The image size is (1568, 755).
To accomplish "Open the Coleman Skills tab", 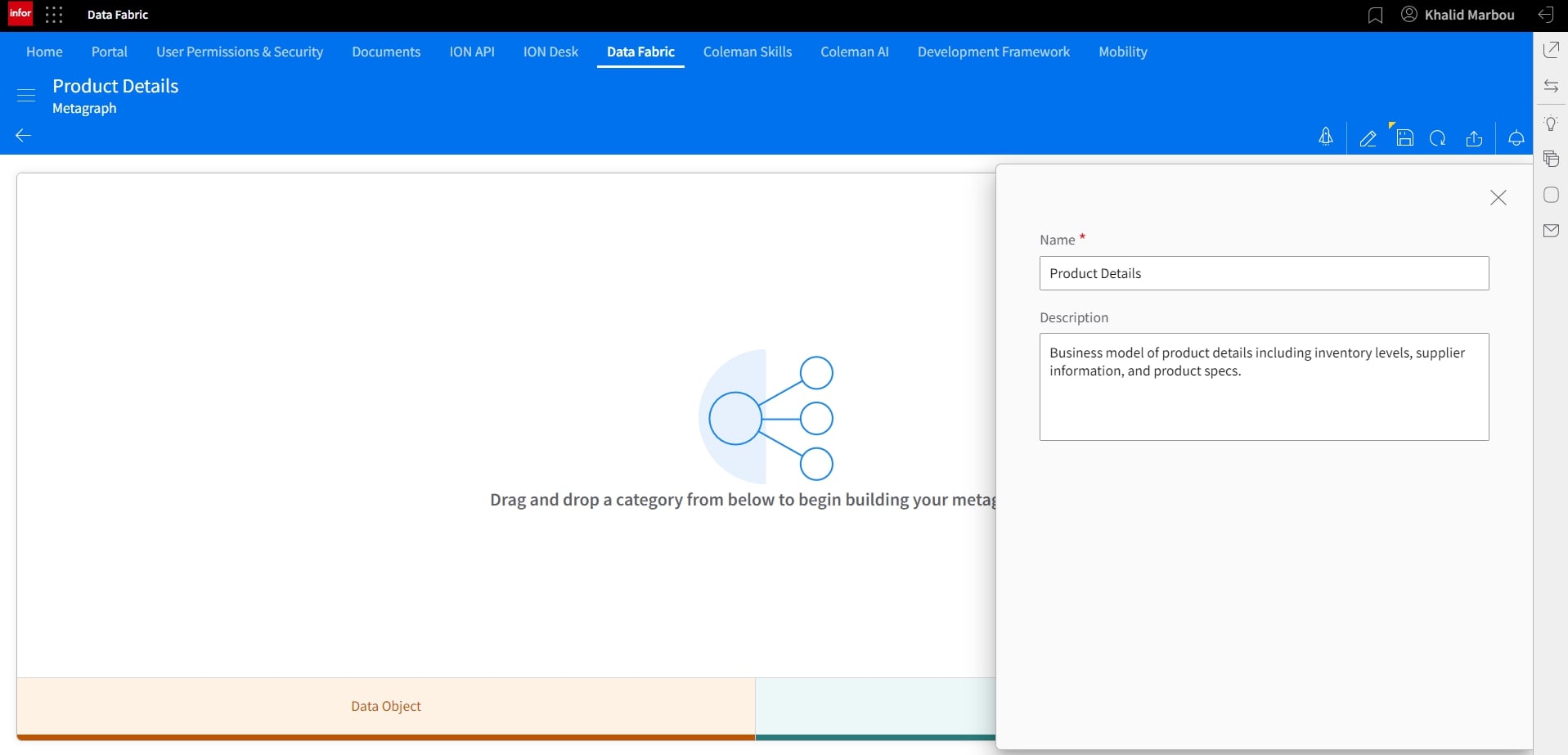I will (x=748, y=52).
